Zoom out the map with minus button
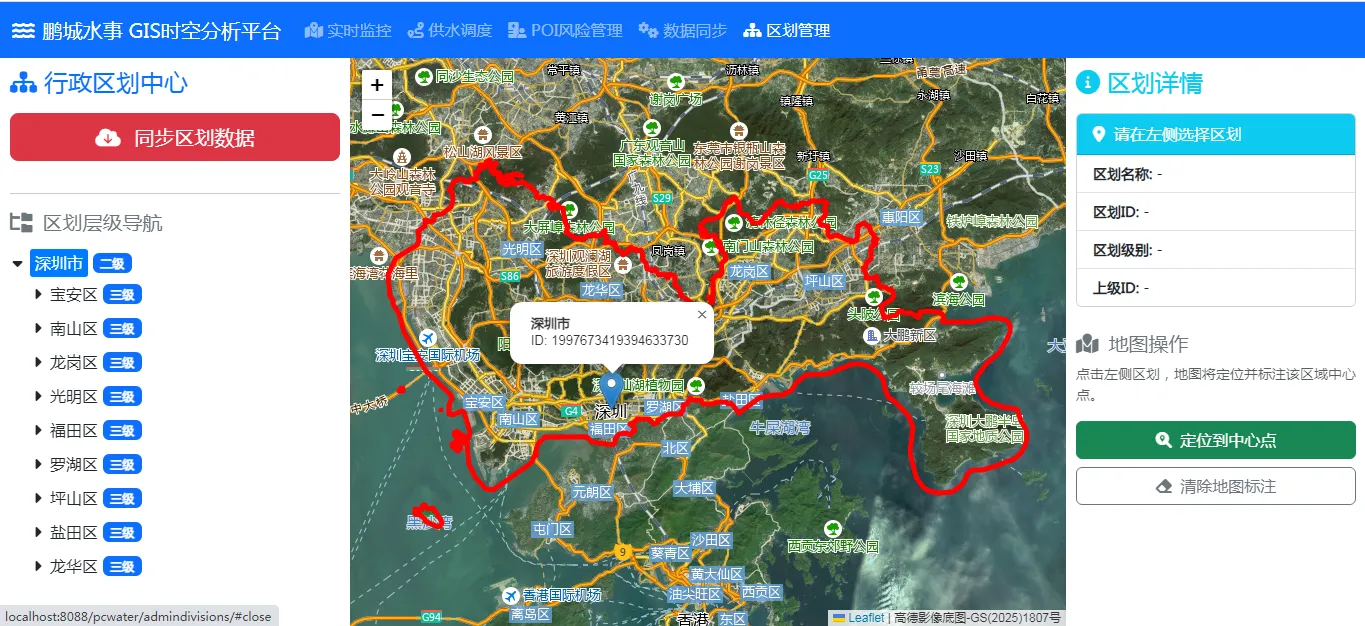 (377, 115)
